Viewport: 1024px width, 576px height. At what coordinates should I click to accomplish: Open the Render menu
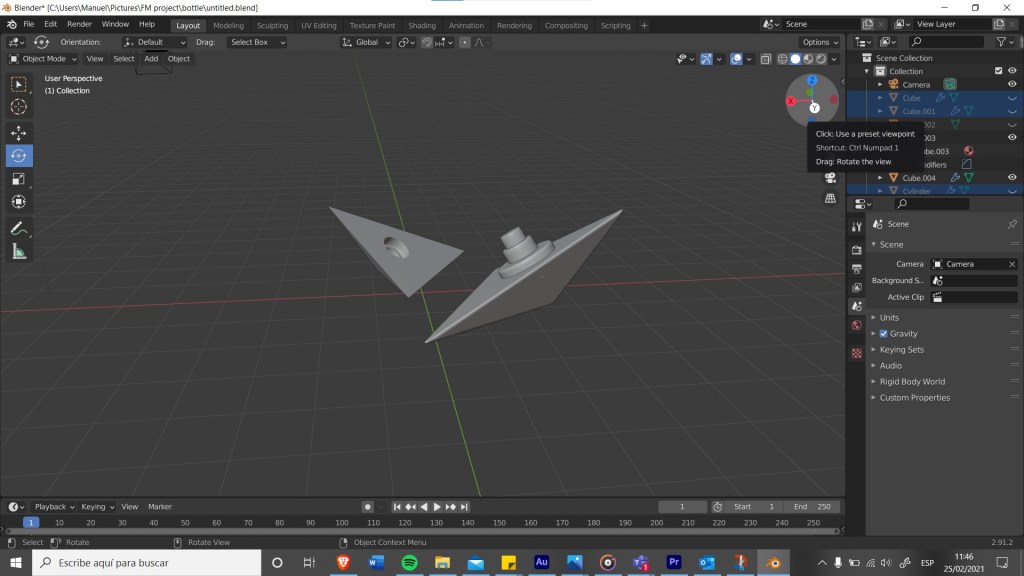[x=79, y=23]
